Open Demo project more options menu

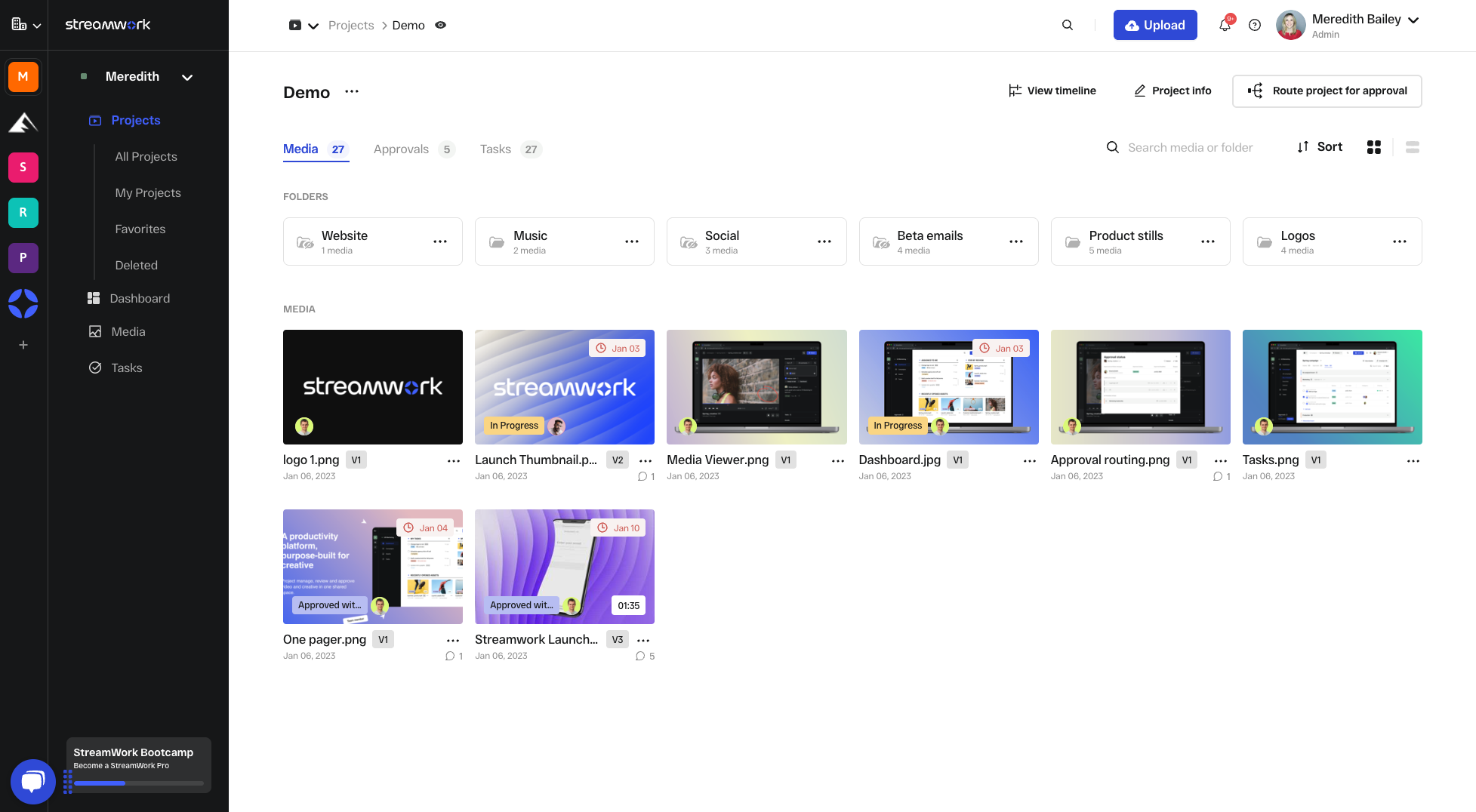[352, 91]
